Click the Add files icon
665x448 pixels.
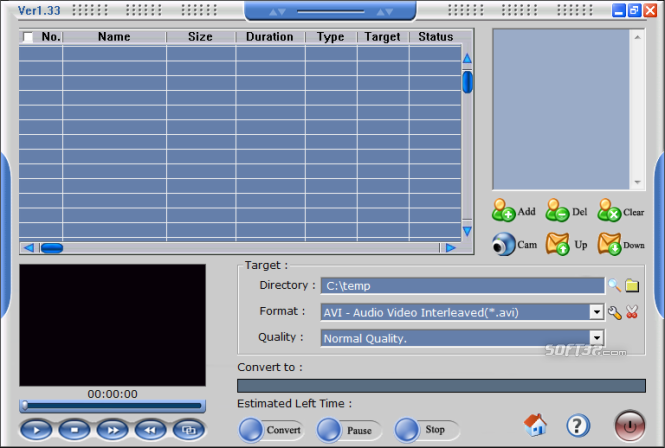503,210
